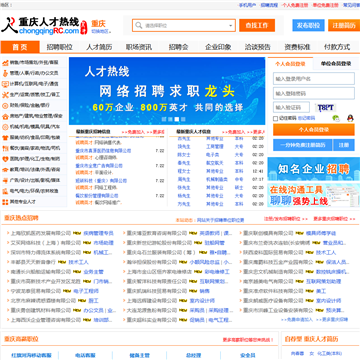Open the 职场资讯 navigation item
This screenshot has height=360, width=360.
pyautogui.click(x=139, y=47)
